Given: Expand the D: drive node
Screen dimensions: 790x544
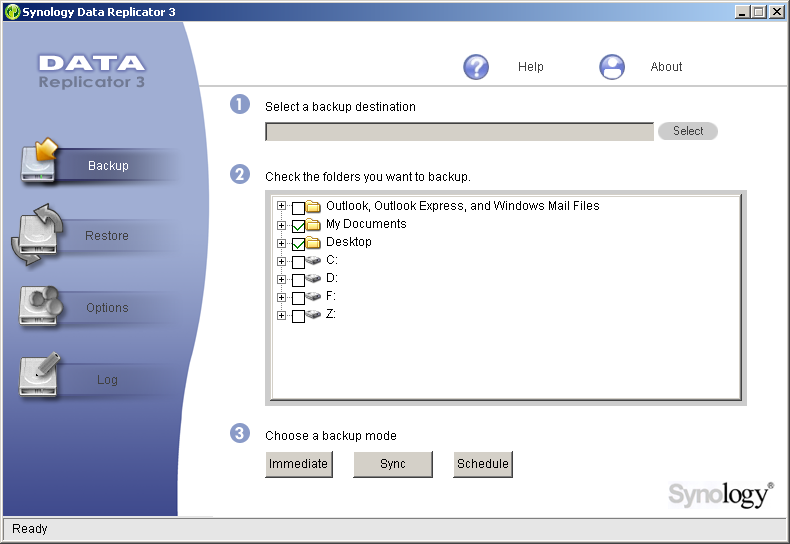Looking at the screenshot, I should 281,279.
